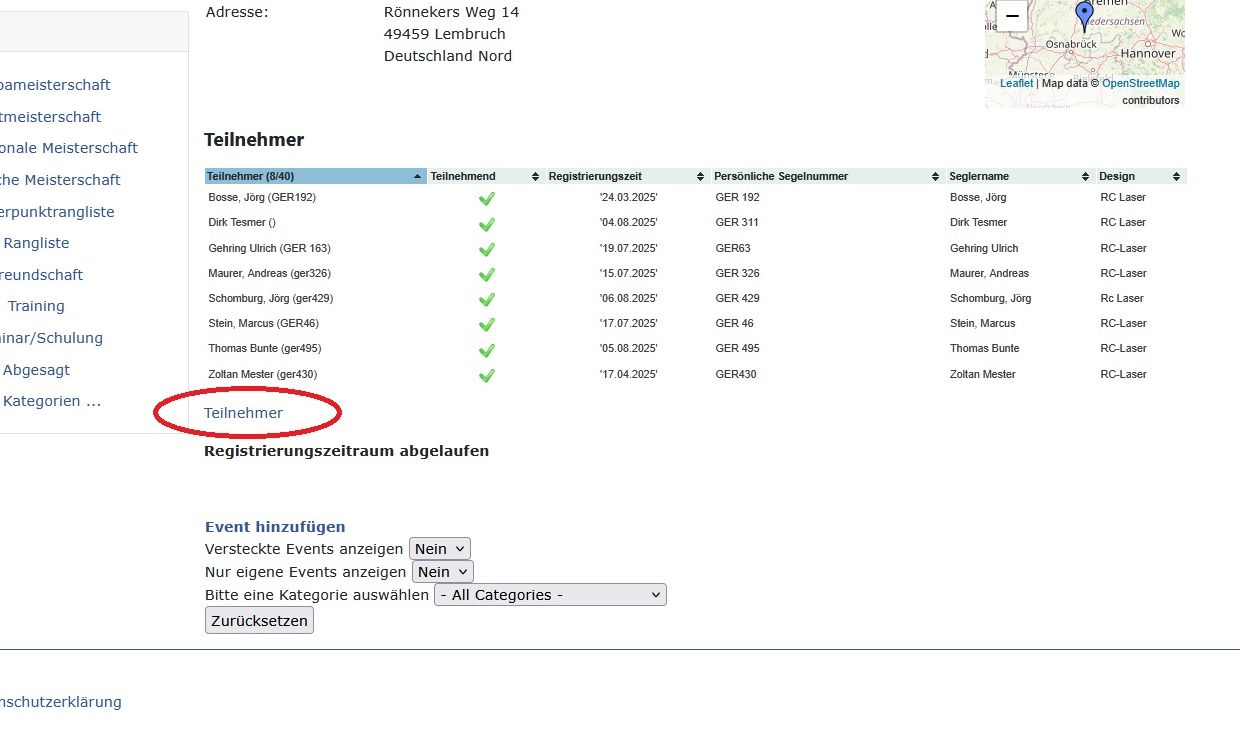Click the ascending arrow in Teilnehmer (8/40) header
The height and width of the screenshot is (732, 1240).
tap(417, 177)
